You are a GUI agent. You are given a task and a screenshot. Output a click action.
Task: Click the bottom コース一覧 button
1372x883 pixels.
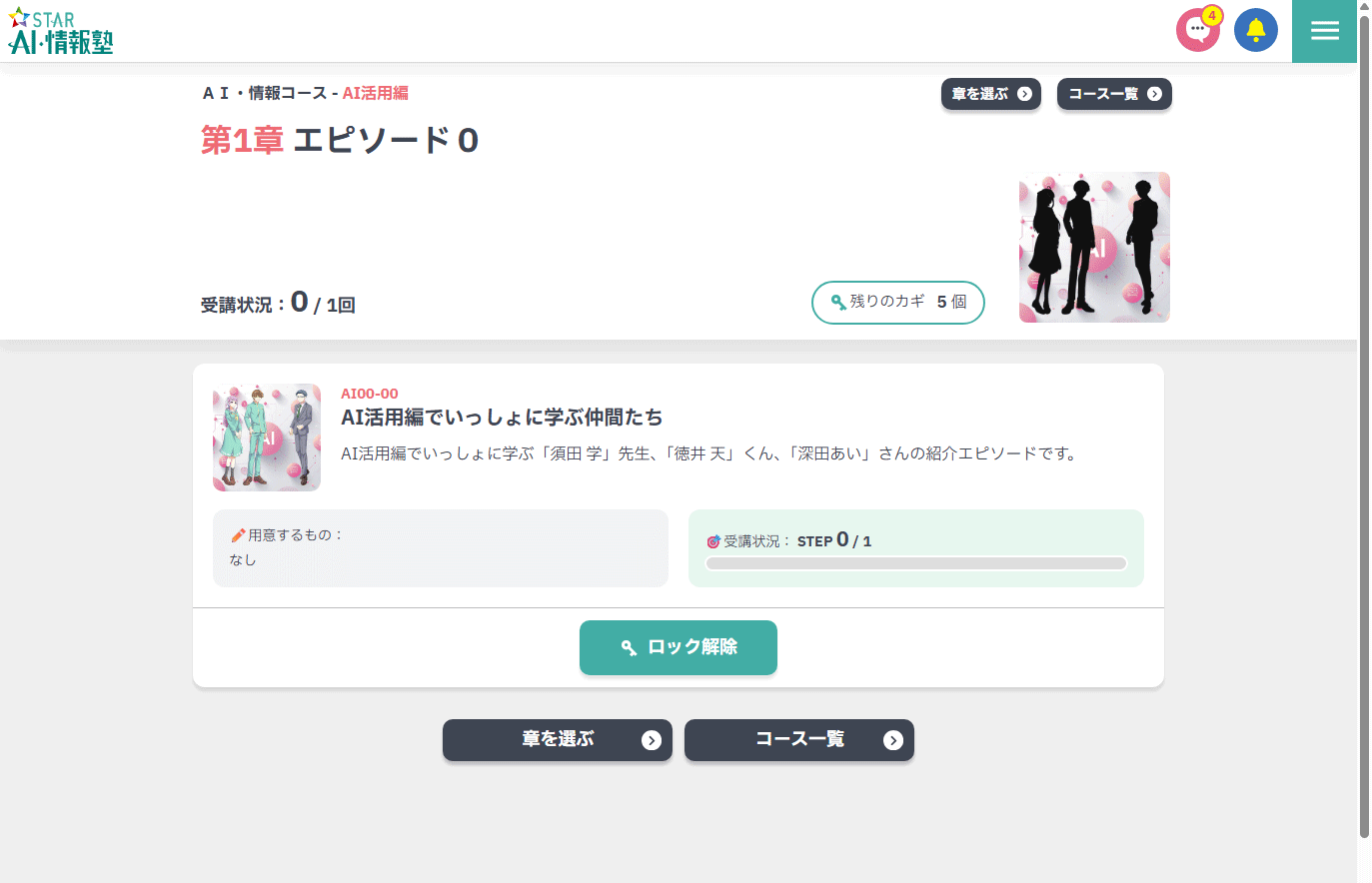(x=799, y=740)
